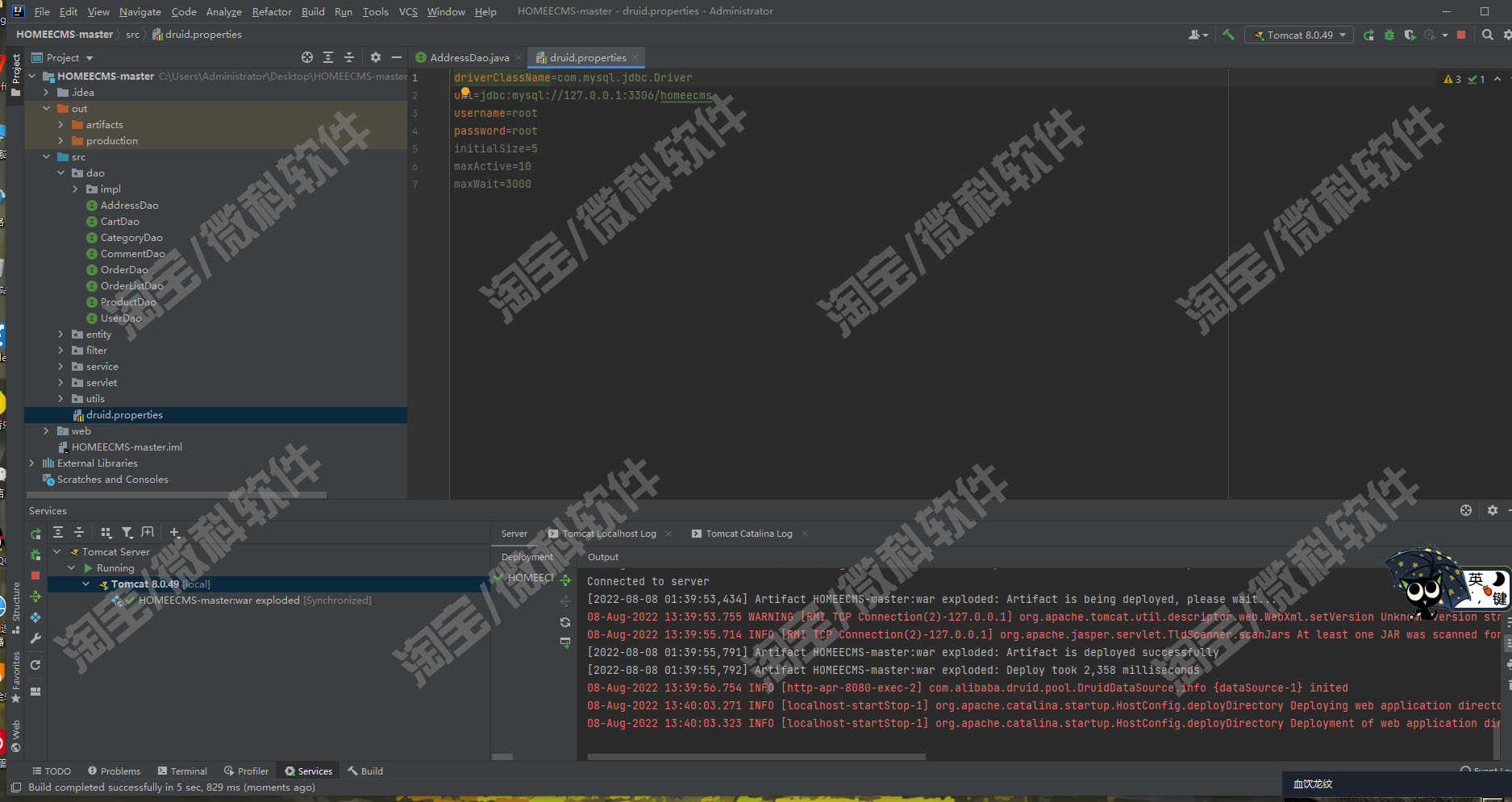
Task: Expand External Libraries node
Action: coord(31,463)
